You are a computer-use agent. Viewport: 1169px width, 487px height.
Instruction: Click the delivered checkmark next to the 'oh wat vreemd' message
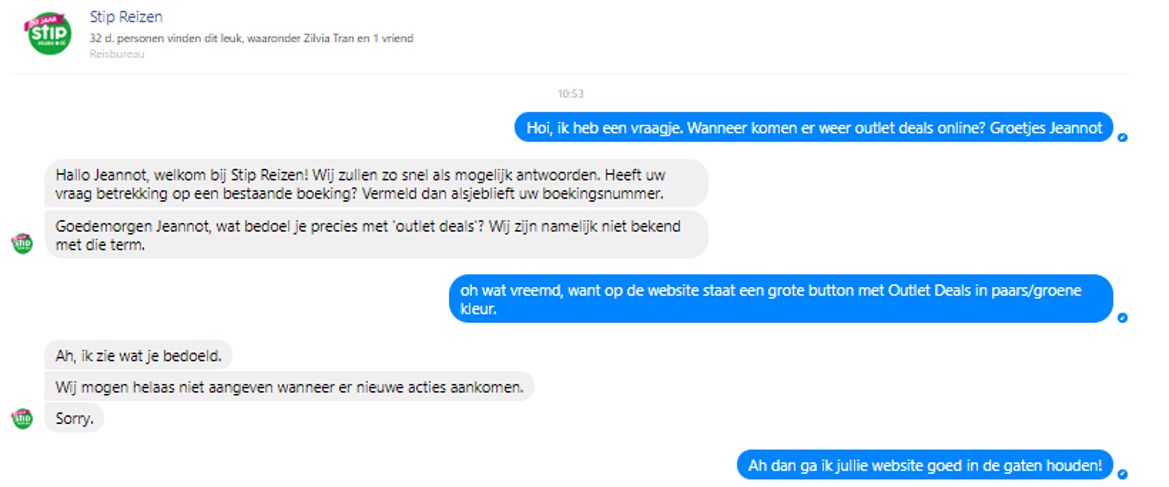(1123, 318)
